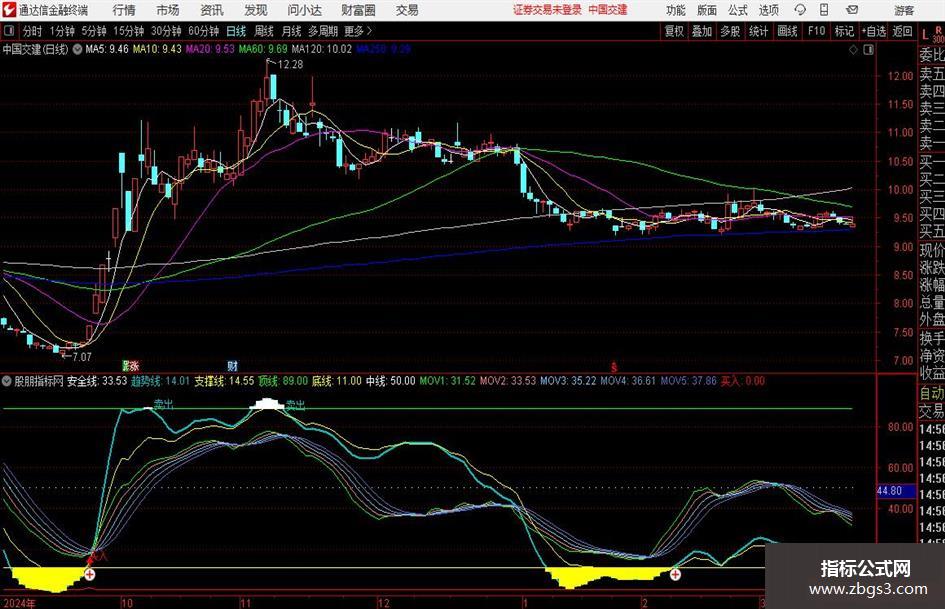Open the 版面 menu

tap(707, 10)
